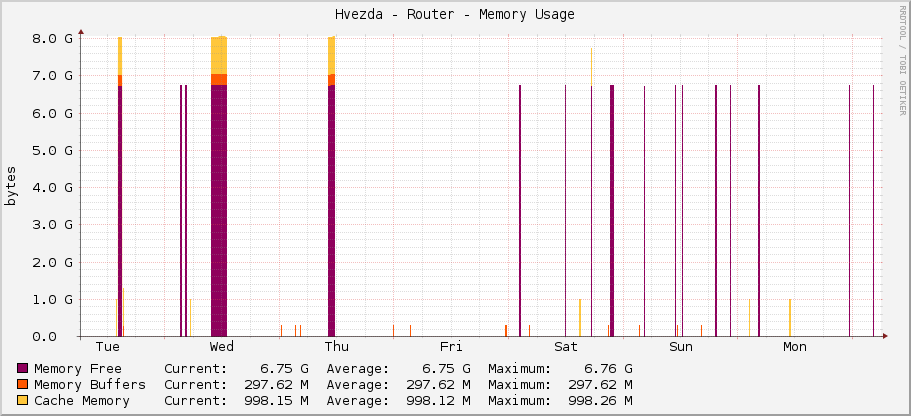Click Cache Memory average value '998.12 M'
Screen dimensions: 911x416
(439, 401)
